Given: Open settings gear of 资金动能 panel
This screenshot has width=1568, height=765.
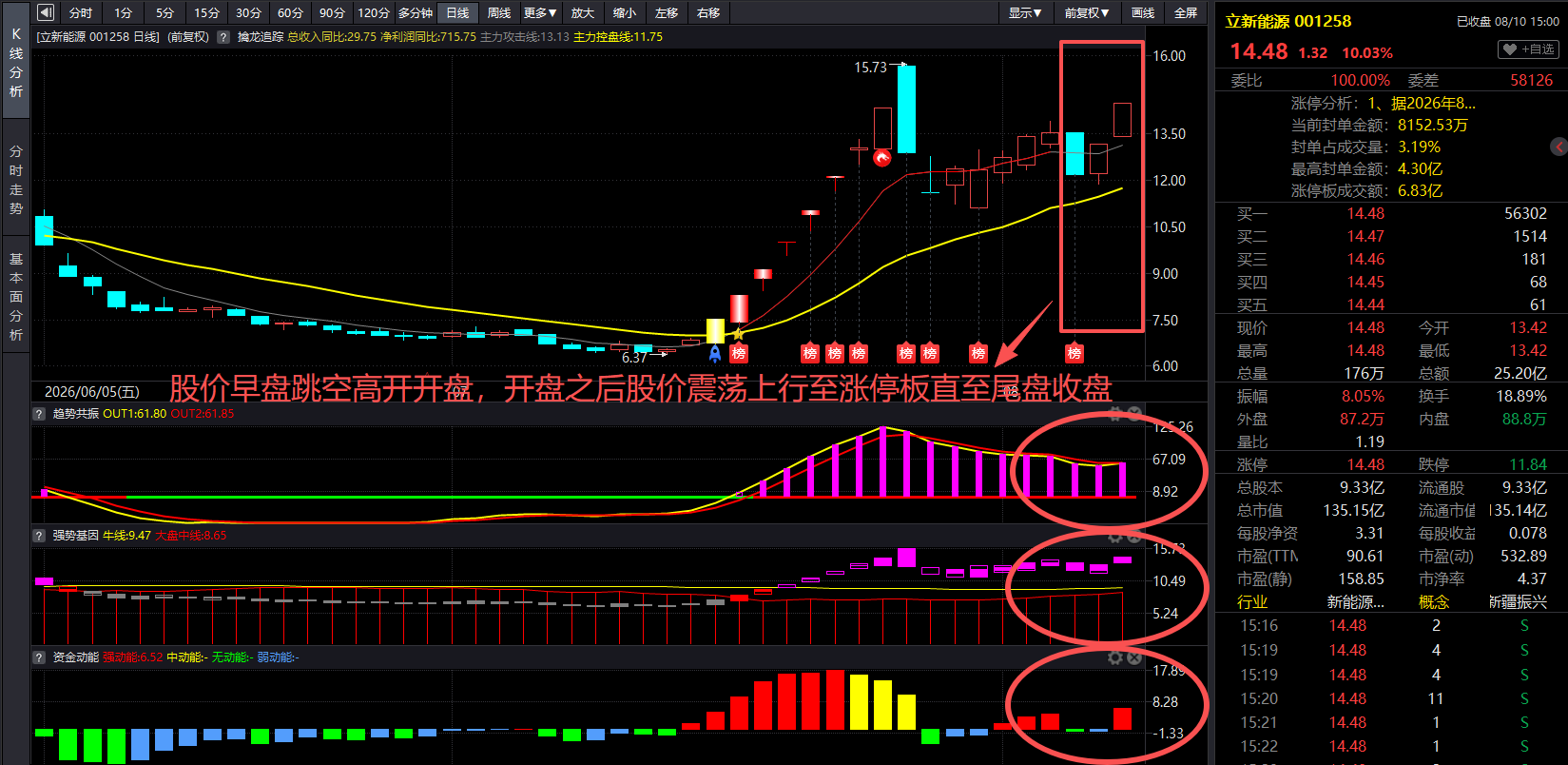Looking at the screenshot, I should (x=1115, y=657).
